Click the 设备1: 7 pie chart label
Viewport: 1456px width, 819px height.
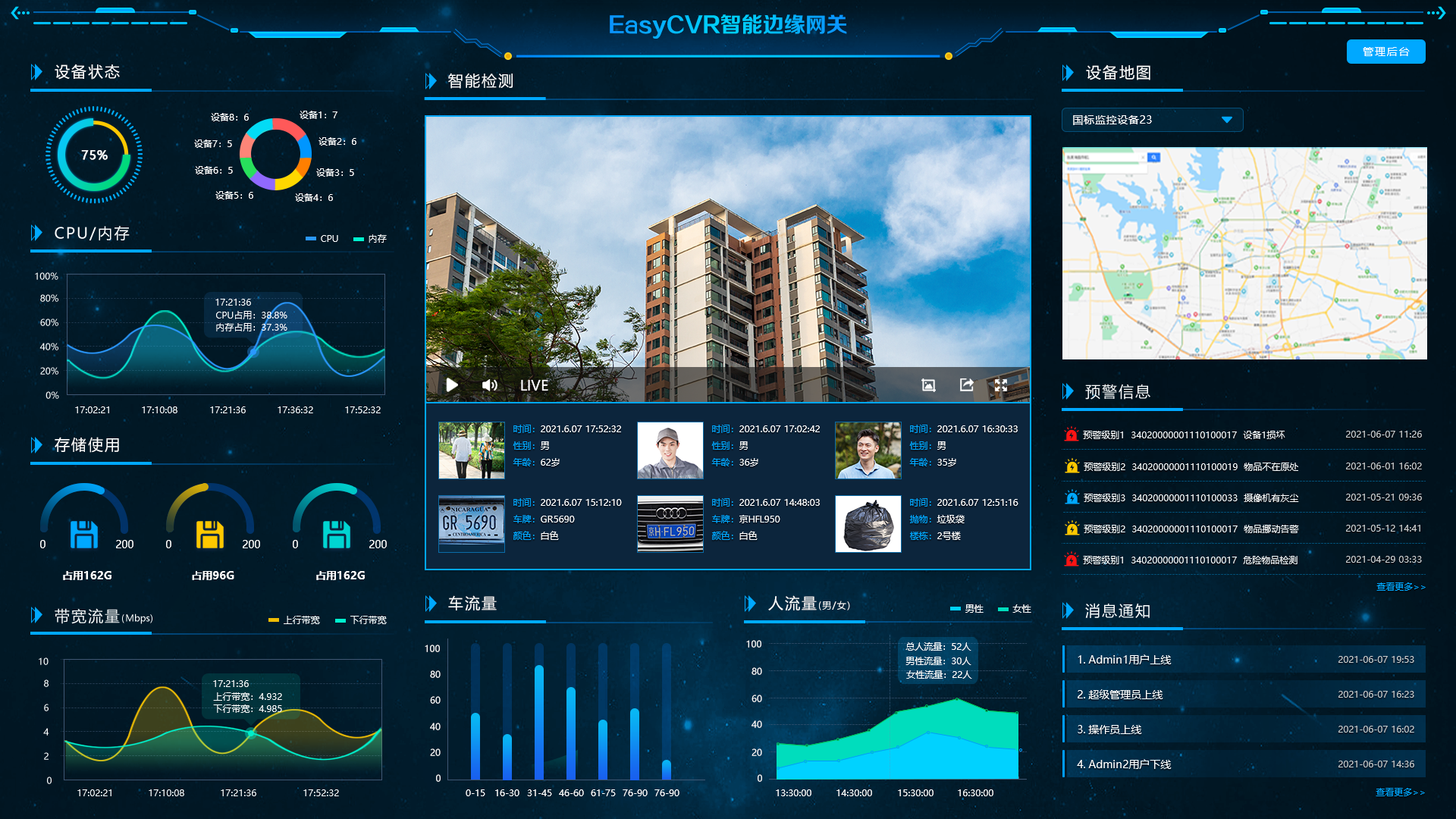318,115
